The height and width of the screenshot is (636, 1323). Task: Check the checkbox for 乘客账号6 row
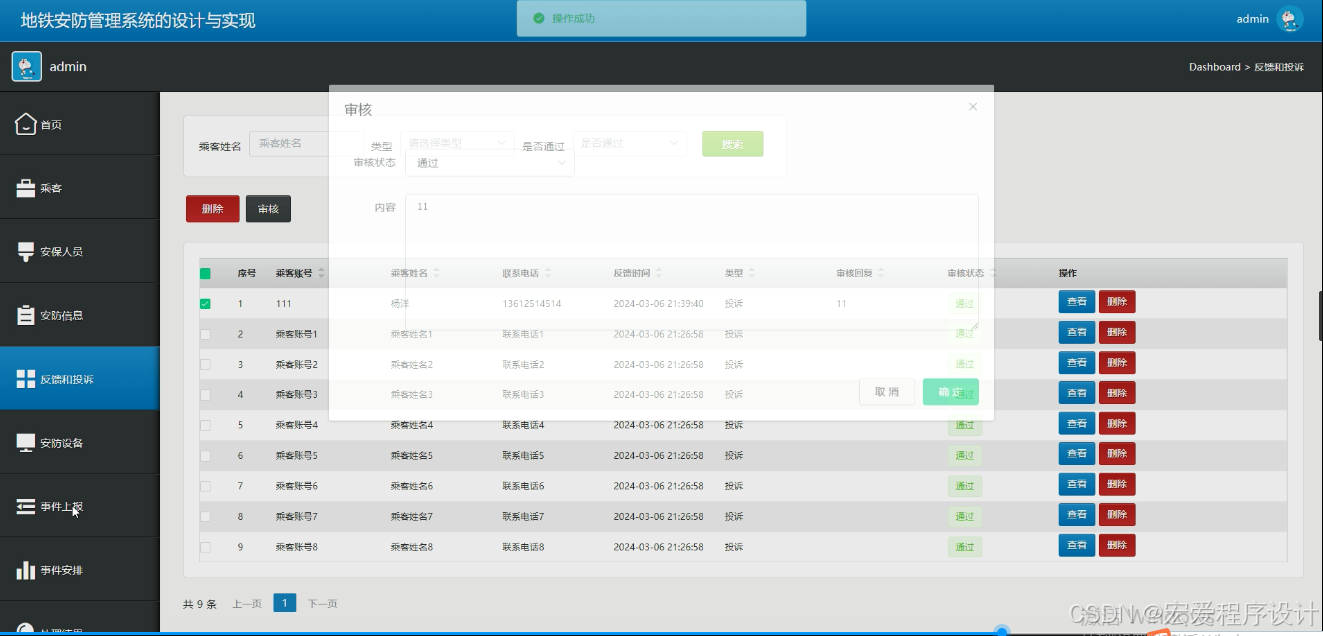coord(205,486)
